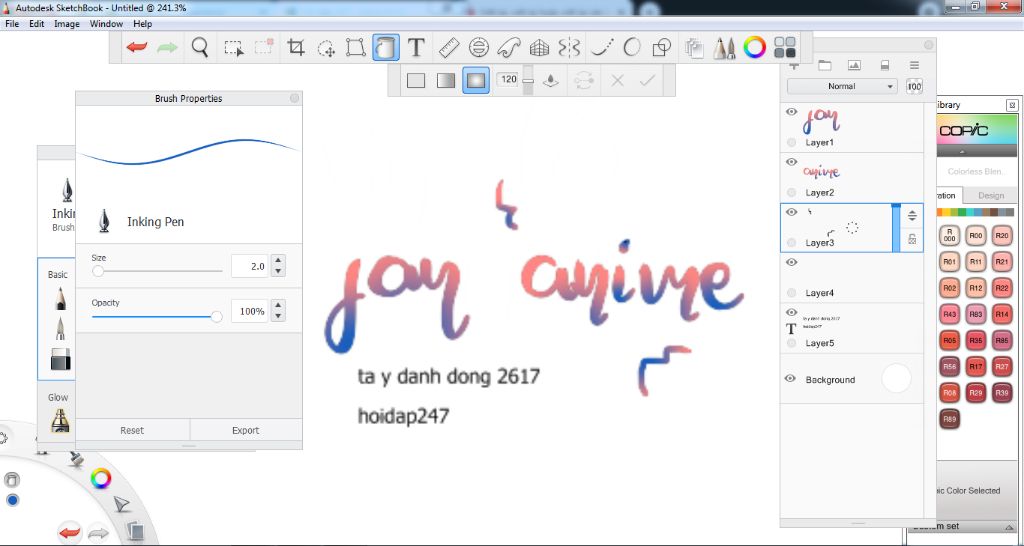Select the Text tool

tap(416, 48)
